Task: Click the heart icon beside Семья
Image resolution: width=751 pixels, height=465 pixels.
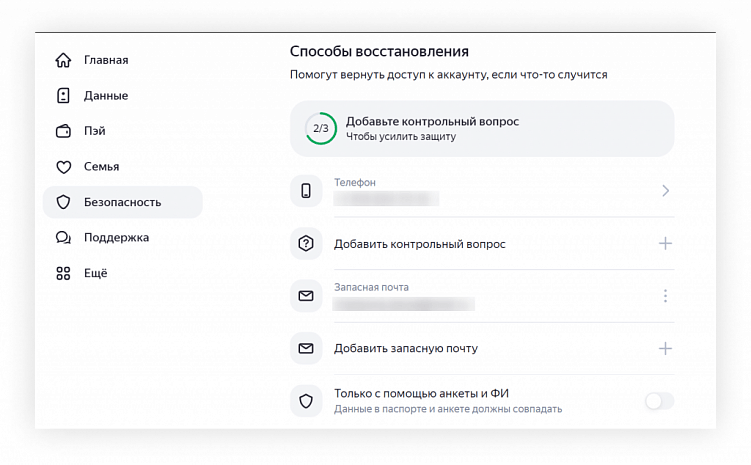Action: pyautogui.click(x=63, y=167)
